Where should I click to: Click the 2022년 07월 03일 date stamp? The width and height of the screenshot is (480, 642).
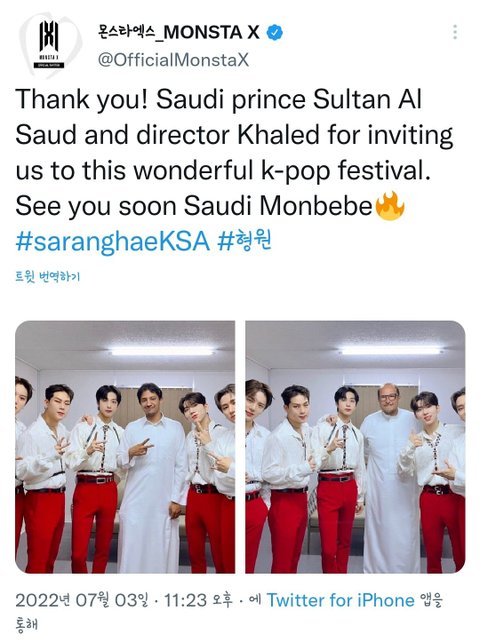point(82,600)
